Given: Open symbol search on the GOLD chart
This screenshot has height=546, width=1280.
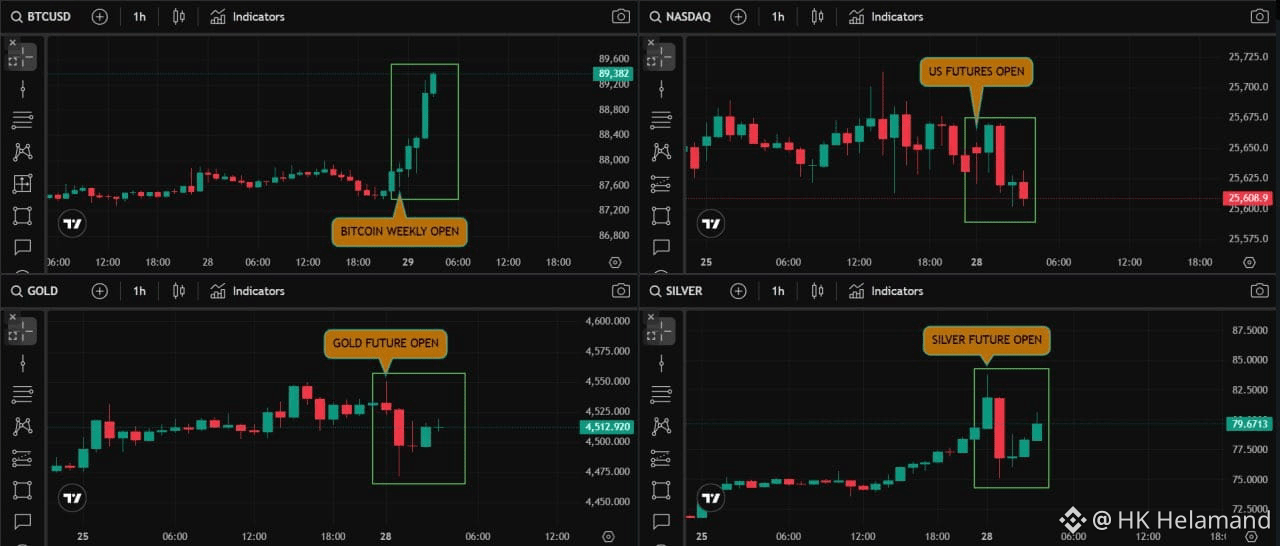Looking at the screenshot, I should (34, 291).
